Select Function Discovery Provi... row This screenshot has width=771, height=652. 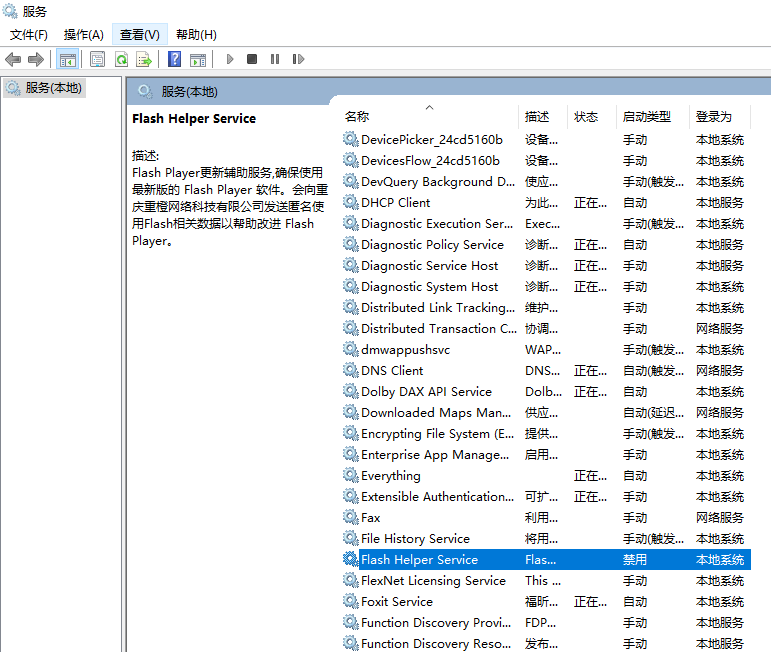click(546, 622)
